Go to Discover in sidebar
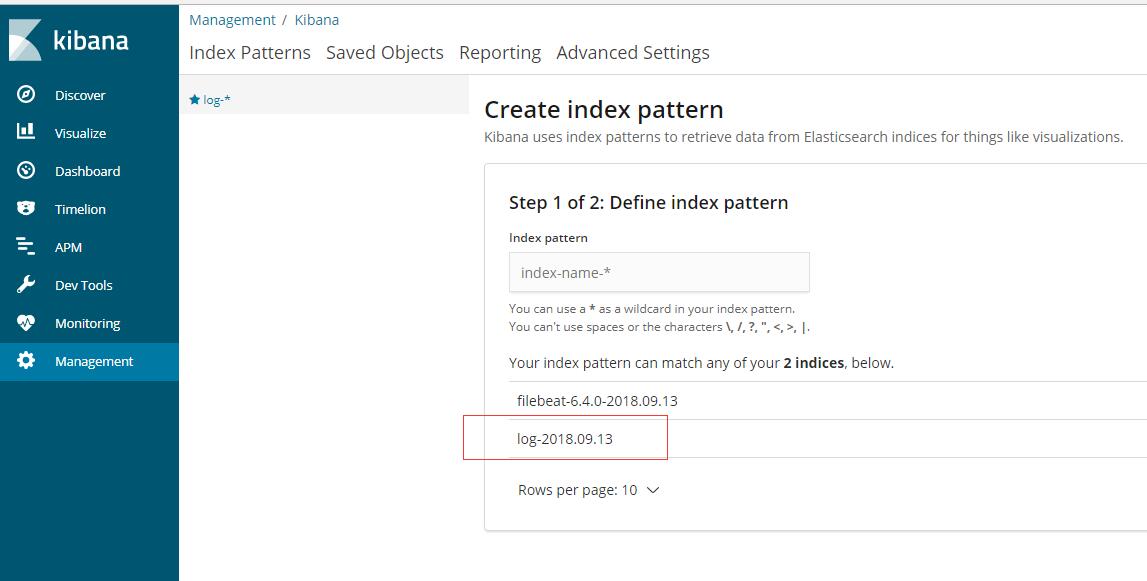The image size is (1147, 581). coord(80,95)
